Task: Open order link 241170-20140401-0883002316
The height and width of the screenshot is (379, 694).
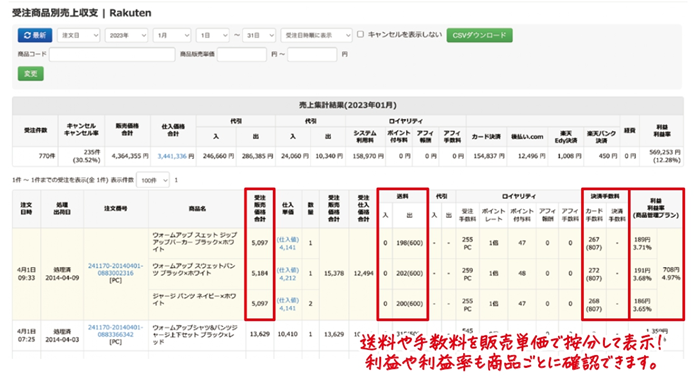Action: point(116,269)
